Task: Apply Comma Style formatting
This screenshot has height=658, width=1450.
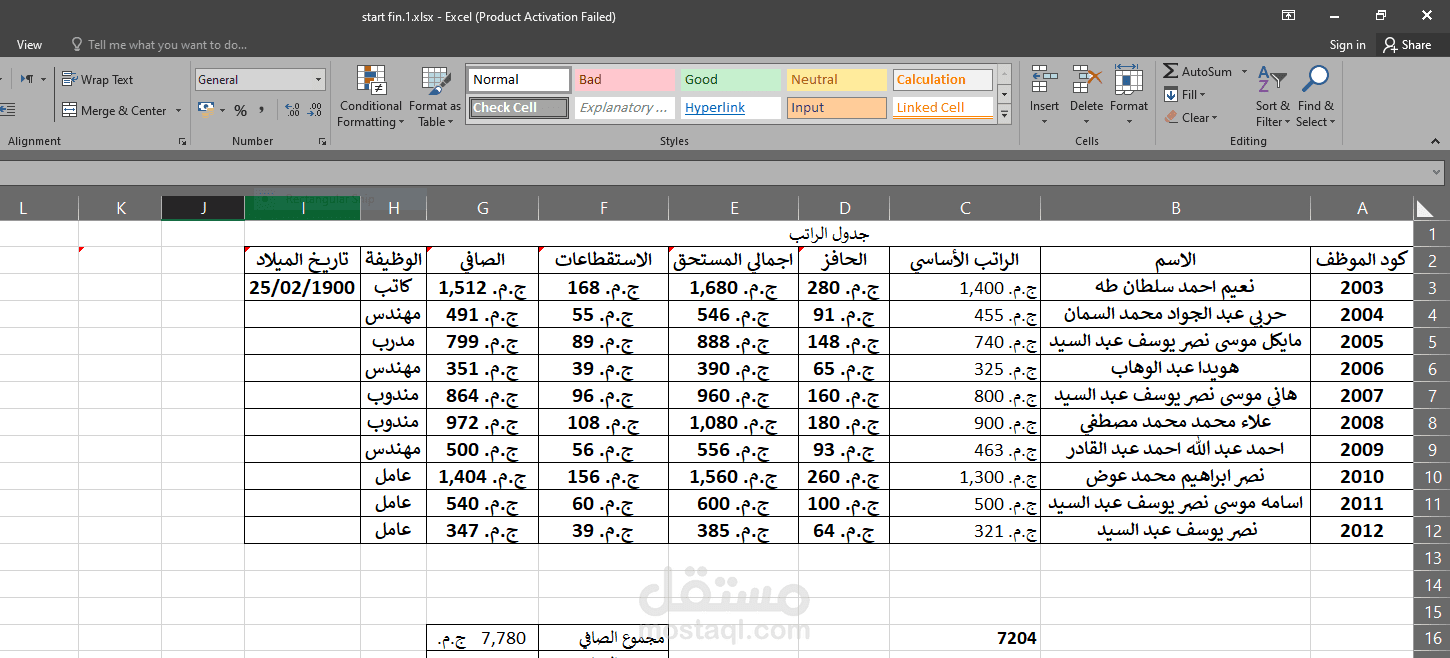Action: [262, 111]
